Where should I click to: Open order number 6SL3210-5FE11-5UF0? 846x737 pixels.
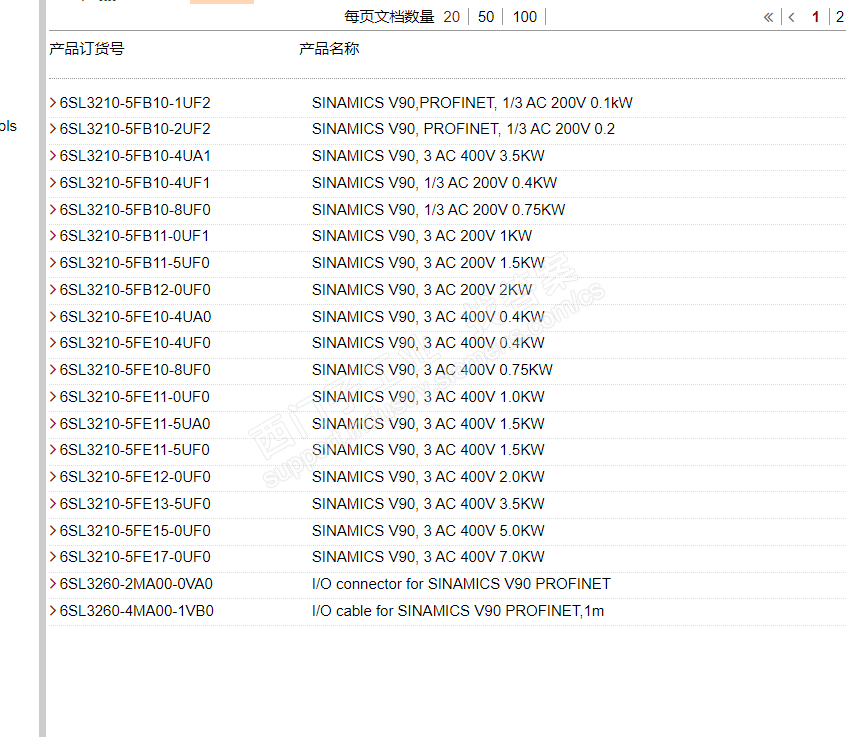(x=134, y=449)
